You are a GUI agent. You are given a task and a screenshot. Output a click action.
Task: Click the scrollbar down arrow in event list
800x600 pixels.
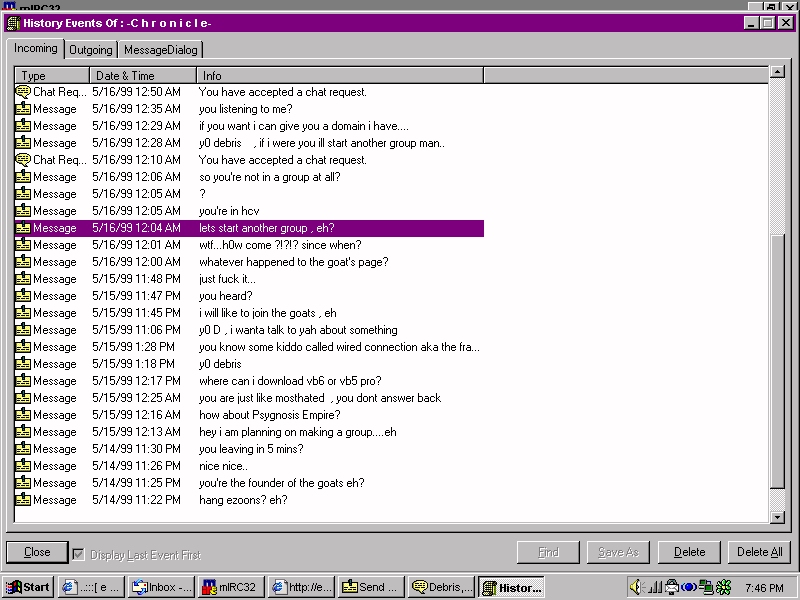click(x=777, y=516)
